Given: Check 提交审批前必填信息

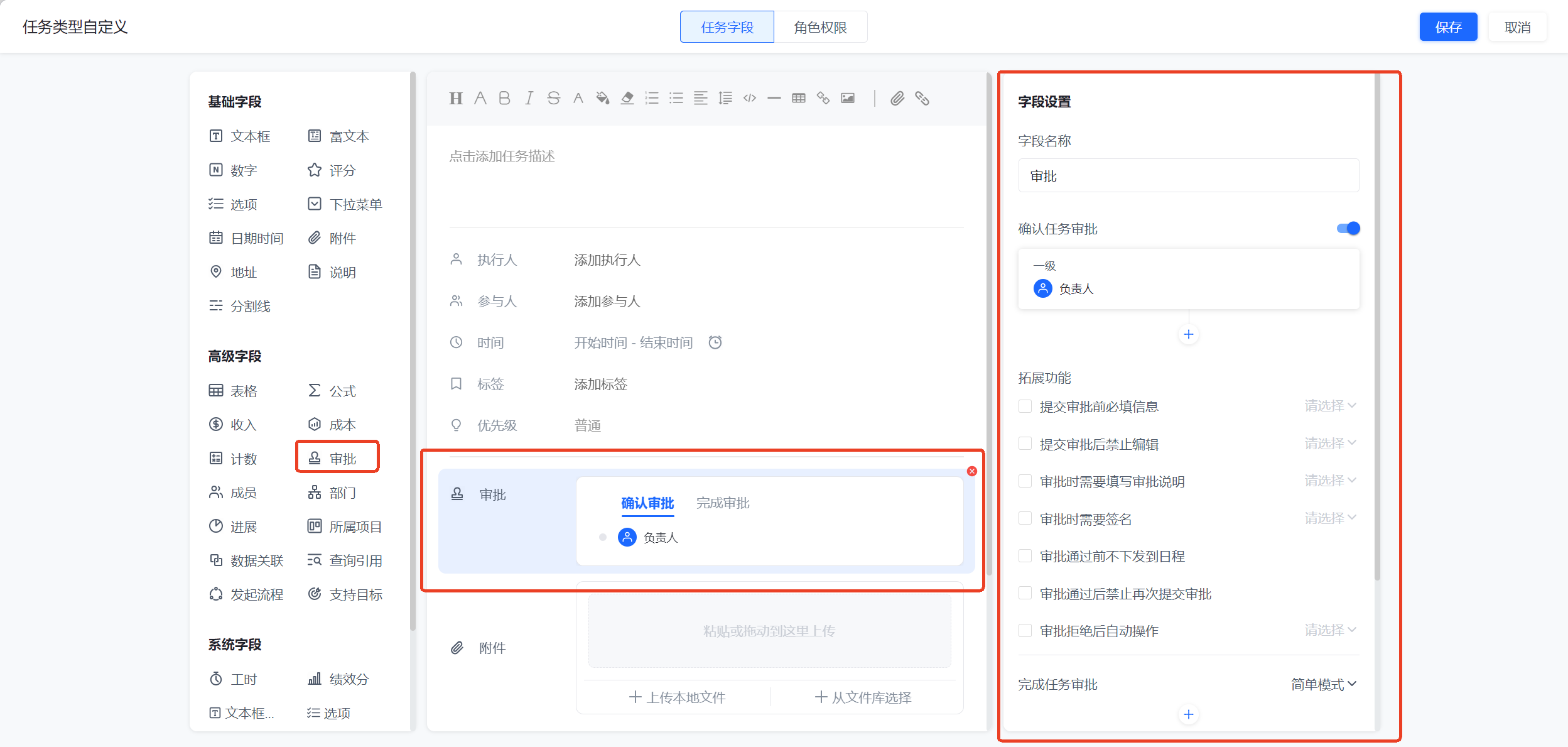Looking at the screenshot, I should tap(1025, 406).
